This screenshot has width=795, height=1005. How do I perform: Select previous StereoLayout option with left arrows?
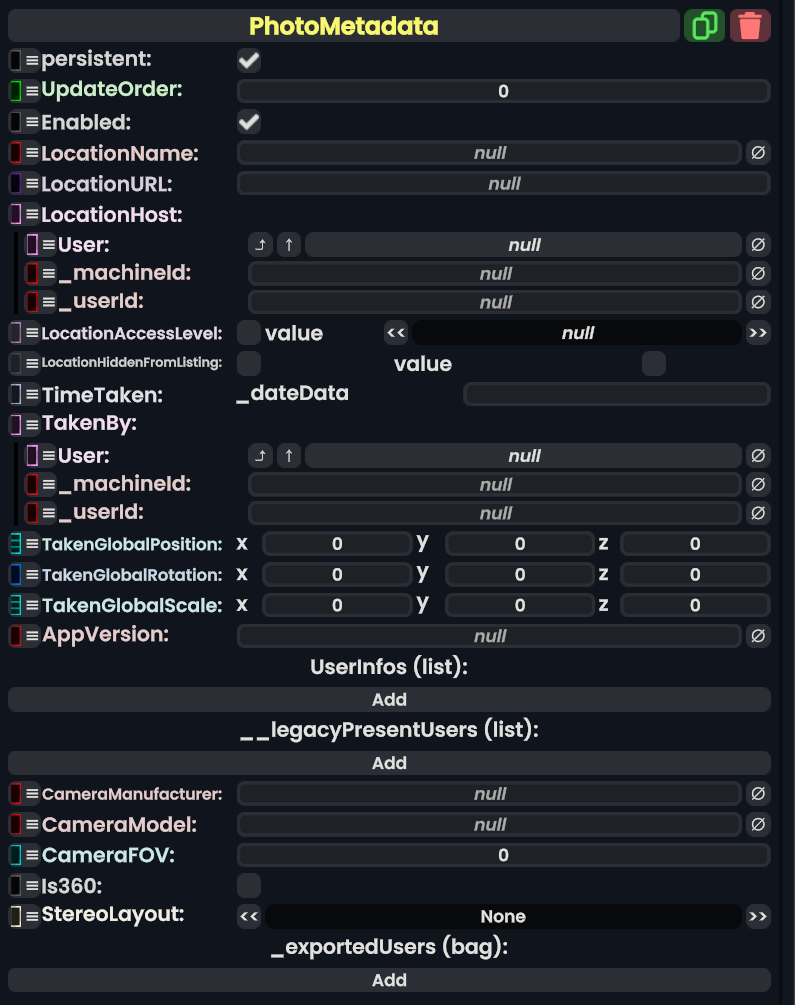[249, 917]
